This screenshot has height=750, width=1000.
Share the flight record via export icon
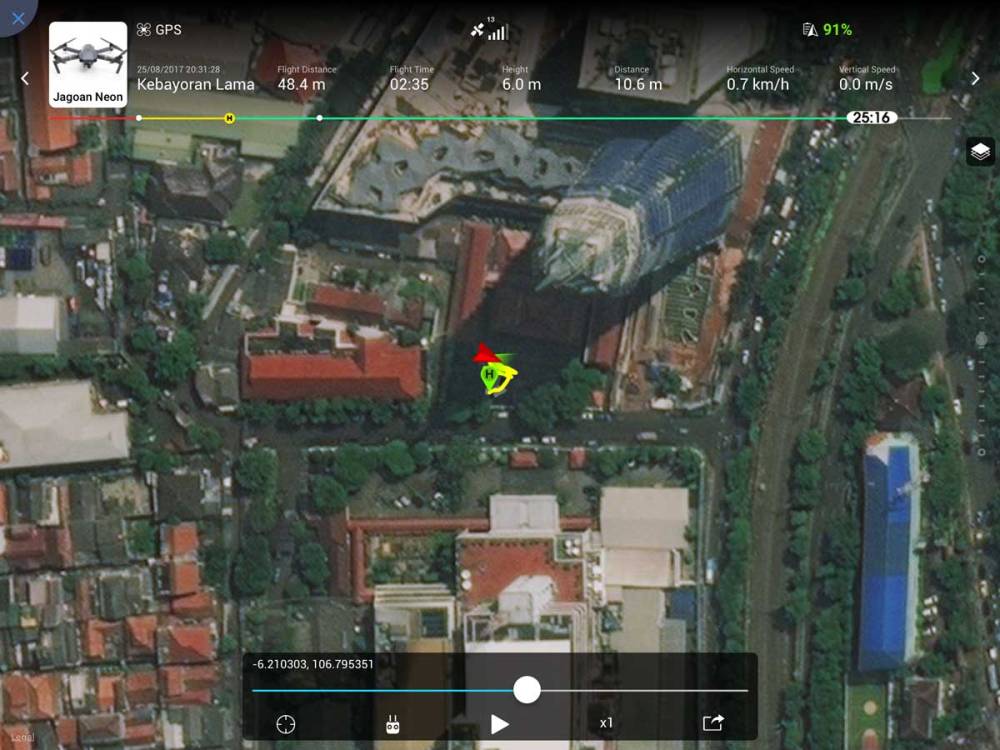[x=713, y=723]
